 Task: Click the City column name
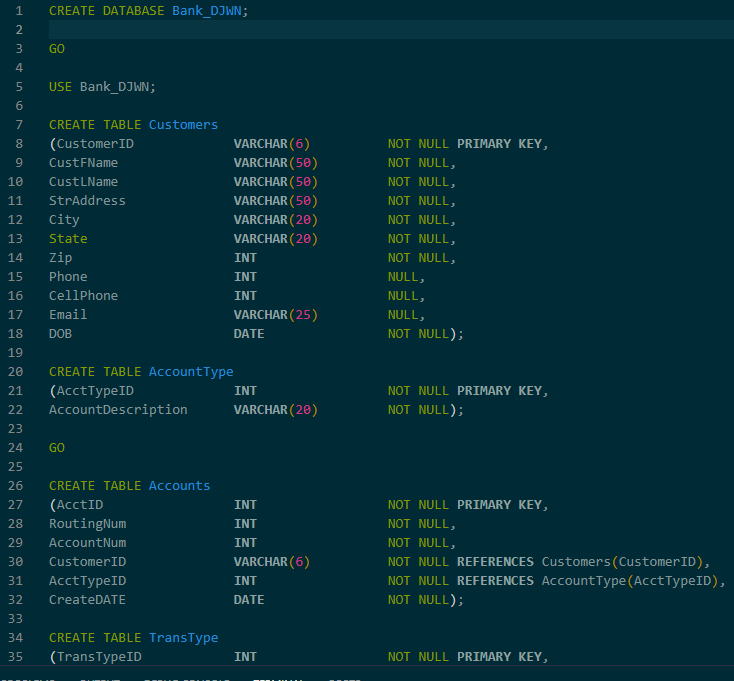coord(64,220)
